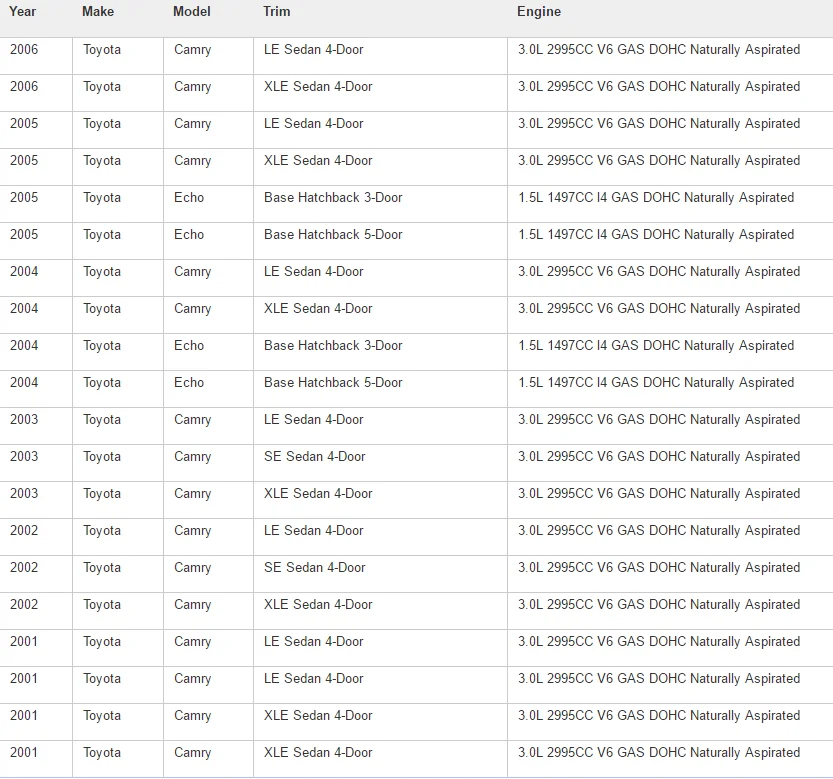Viewport: 833px width, 779px height.
Task: Select engine cell in 2002 Camry SE row
Action: pyautogui.click(x=670, y=574)
